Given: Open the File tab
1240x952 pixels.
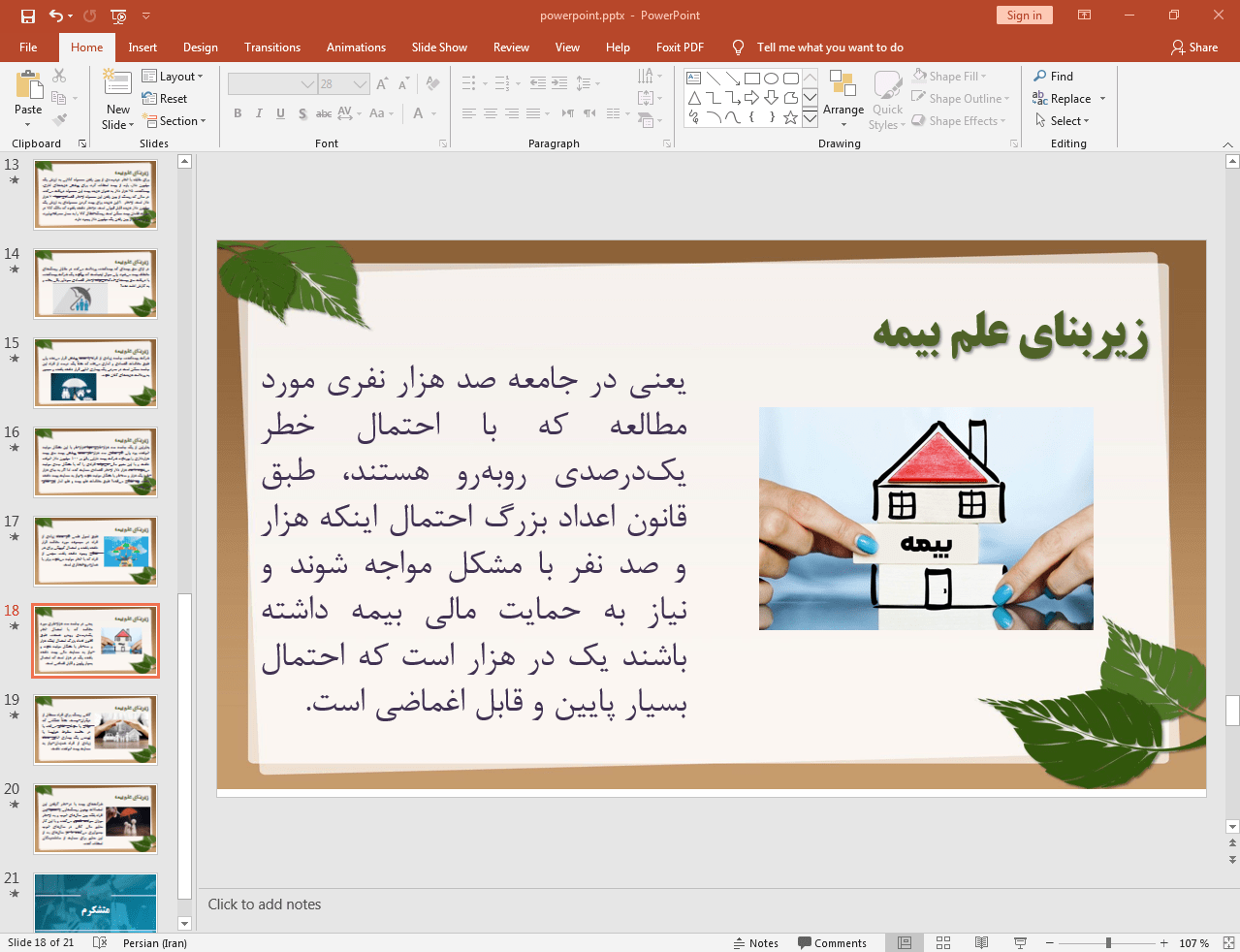Looking at the screenshot, I should point(28,47).
